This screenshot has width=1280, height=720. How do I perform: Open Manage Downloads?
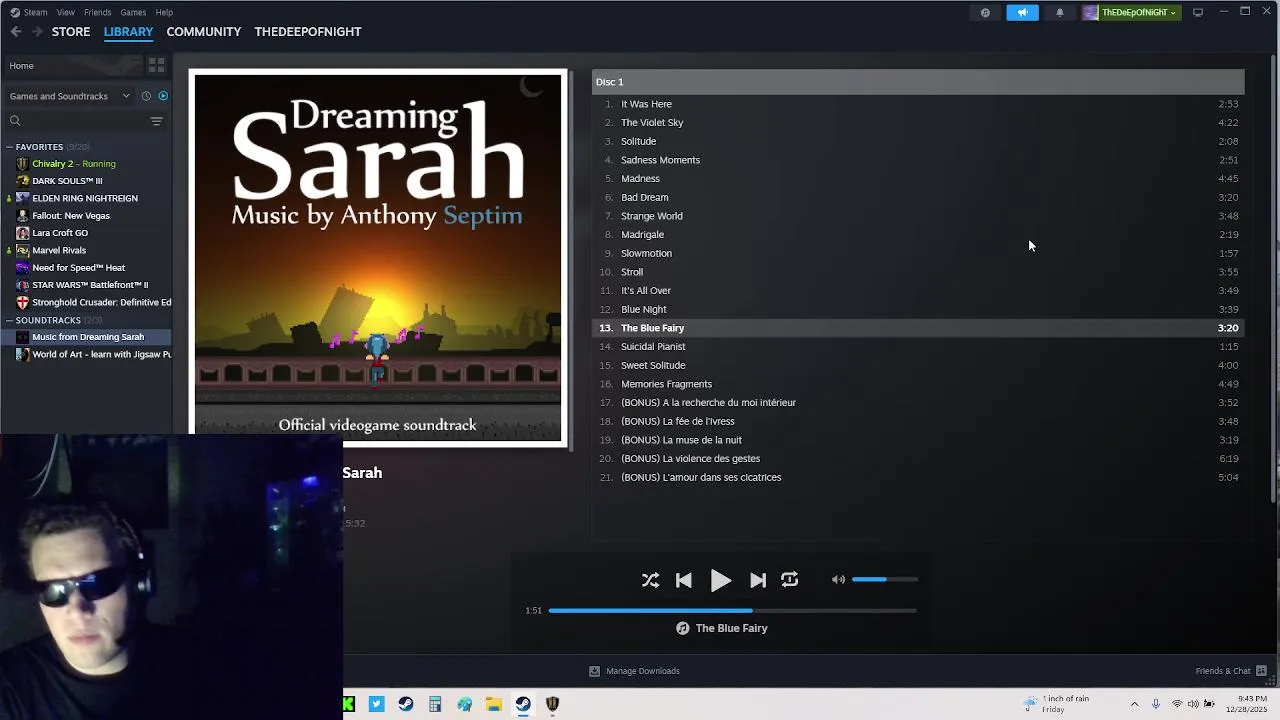coord(634,671)
